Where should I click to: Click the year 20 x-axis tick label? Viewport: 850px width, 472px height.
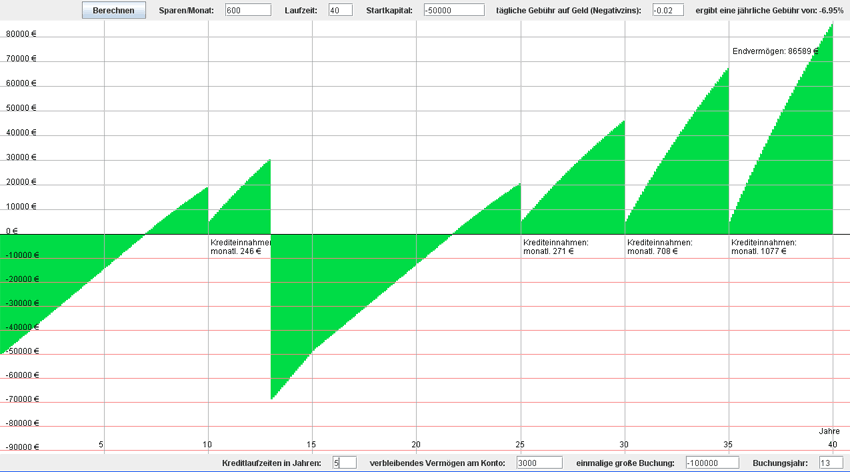[x=416, y=444]
